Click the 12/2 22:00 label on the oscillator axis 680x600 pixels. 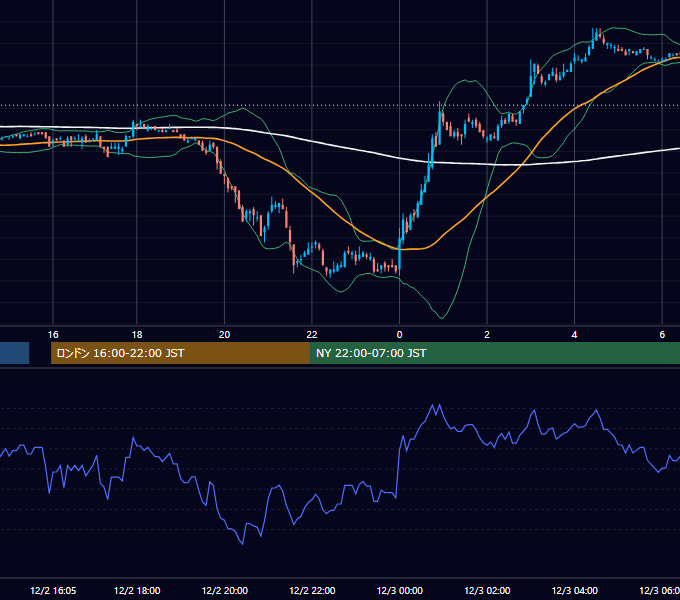pyautogui.click(x=312, y=590)
